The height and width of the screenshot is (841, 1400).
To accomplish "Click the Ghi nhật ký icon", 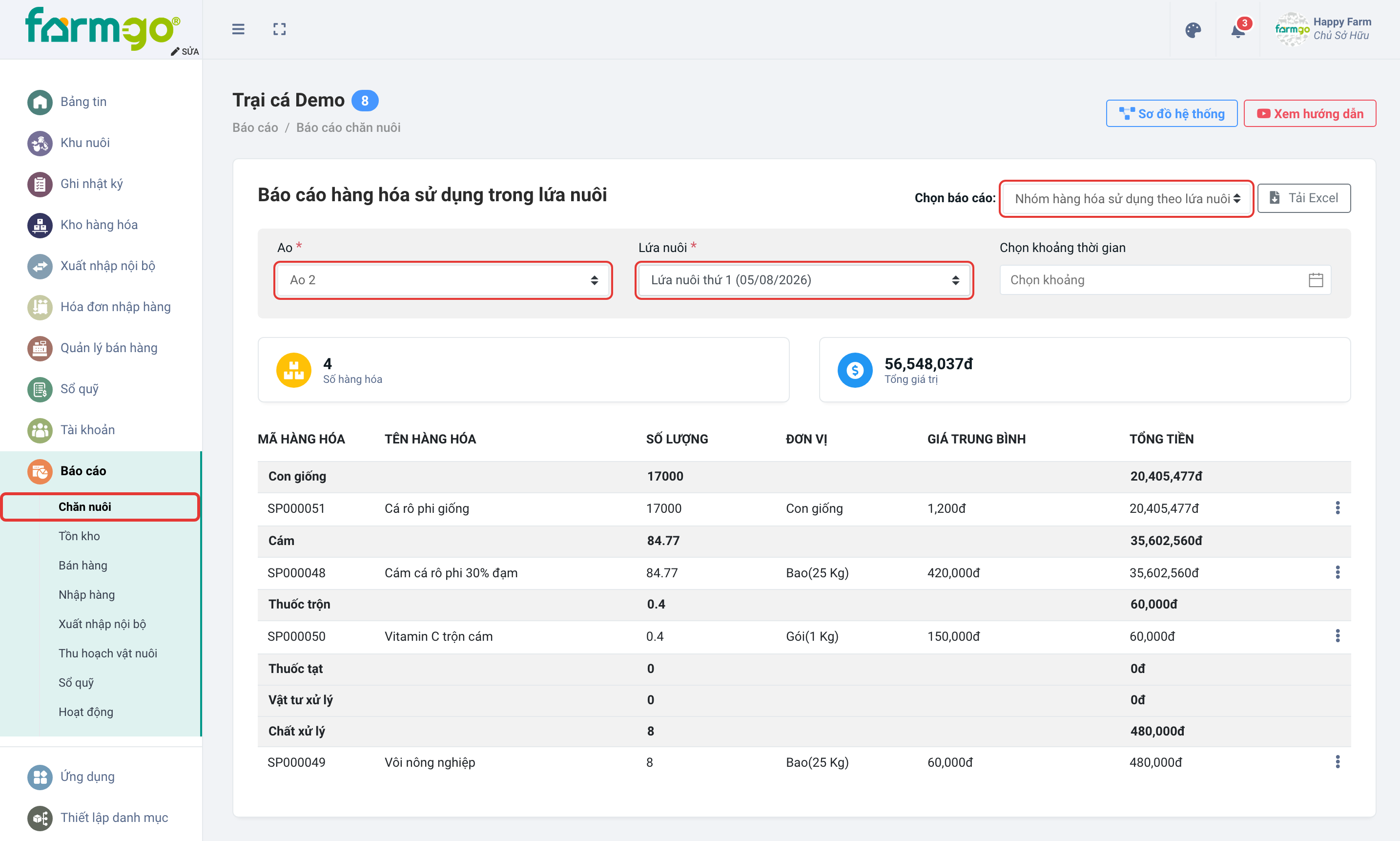I will tap(40, 184).
